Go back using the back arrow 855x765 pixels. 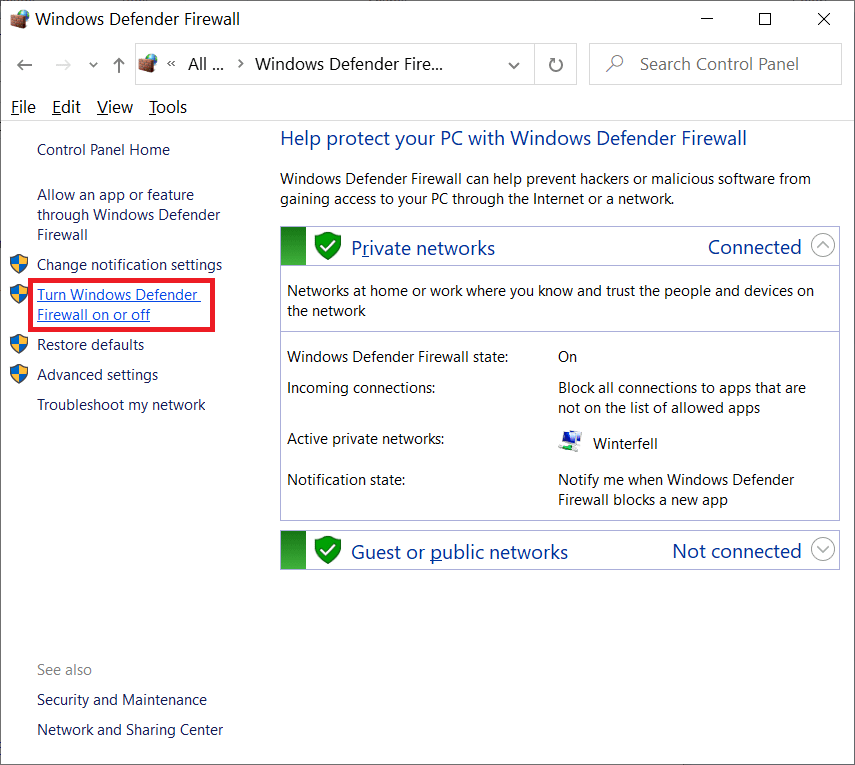click(x=25, y=65)
